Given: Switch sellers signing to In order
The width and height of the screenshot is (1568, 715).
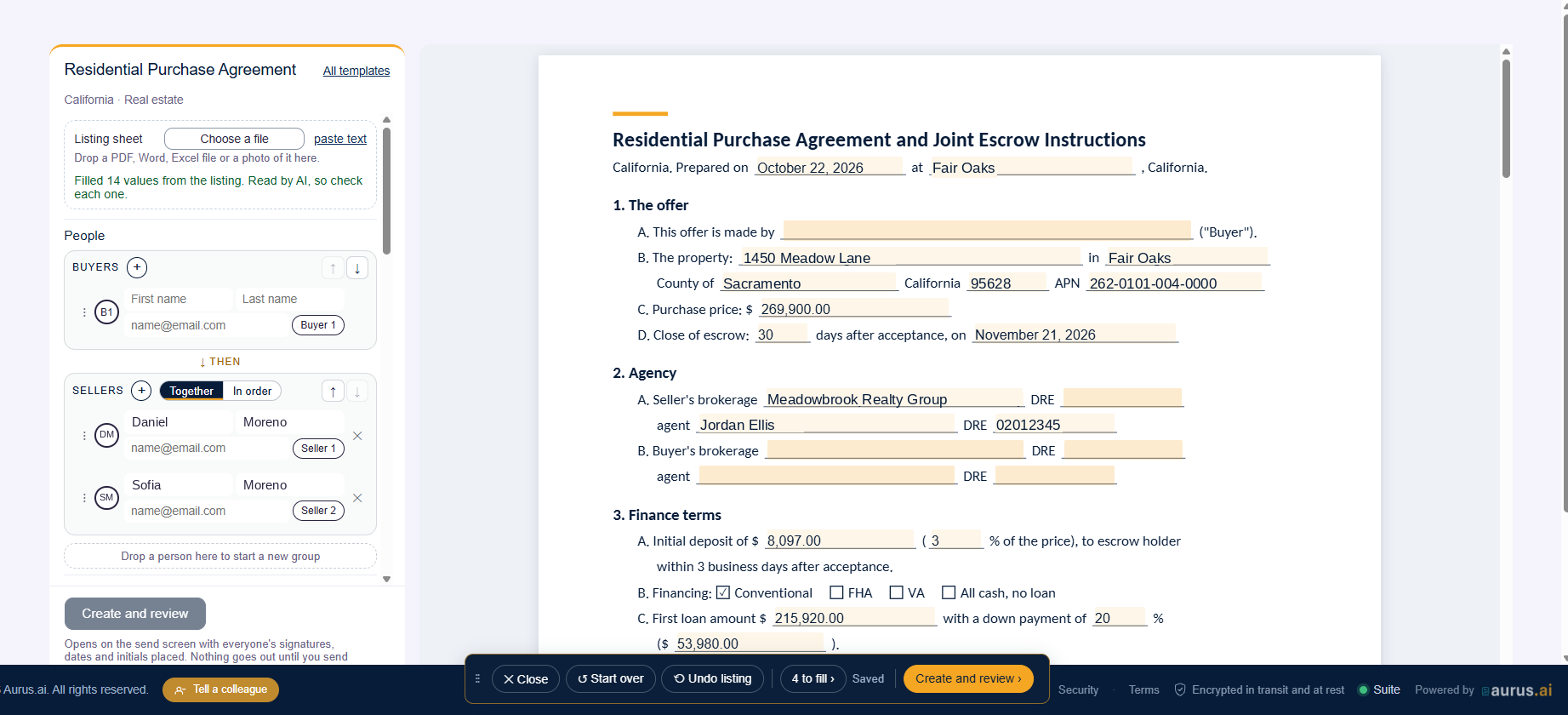Looking at the screenshot, I should tap(253, 391).
